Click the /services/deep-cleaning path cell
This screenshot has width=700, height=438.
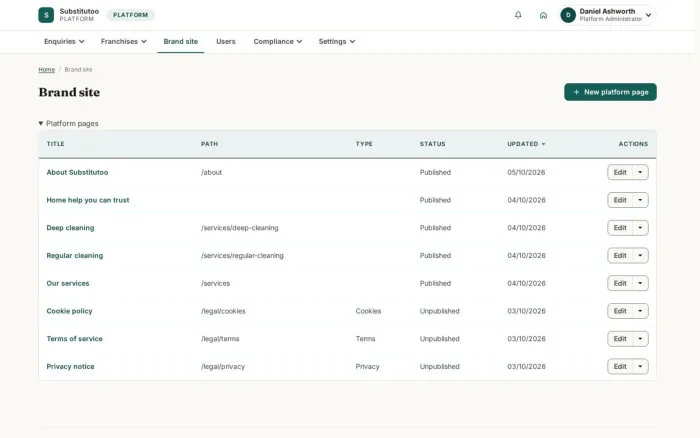click(240, 228)
